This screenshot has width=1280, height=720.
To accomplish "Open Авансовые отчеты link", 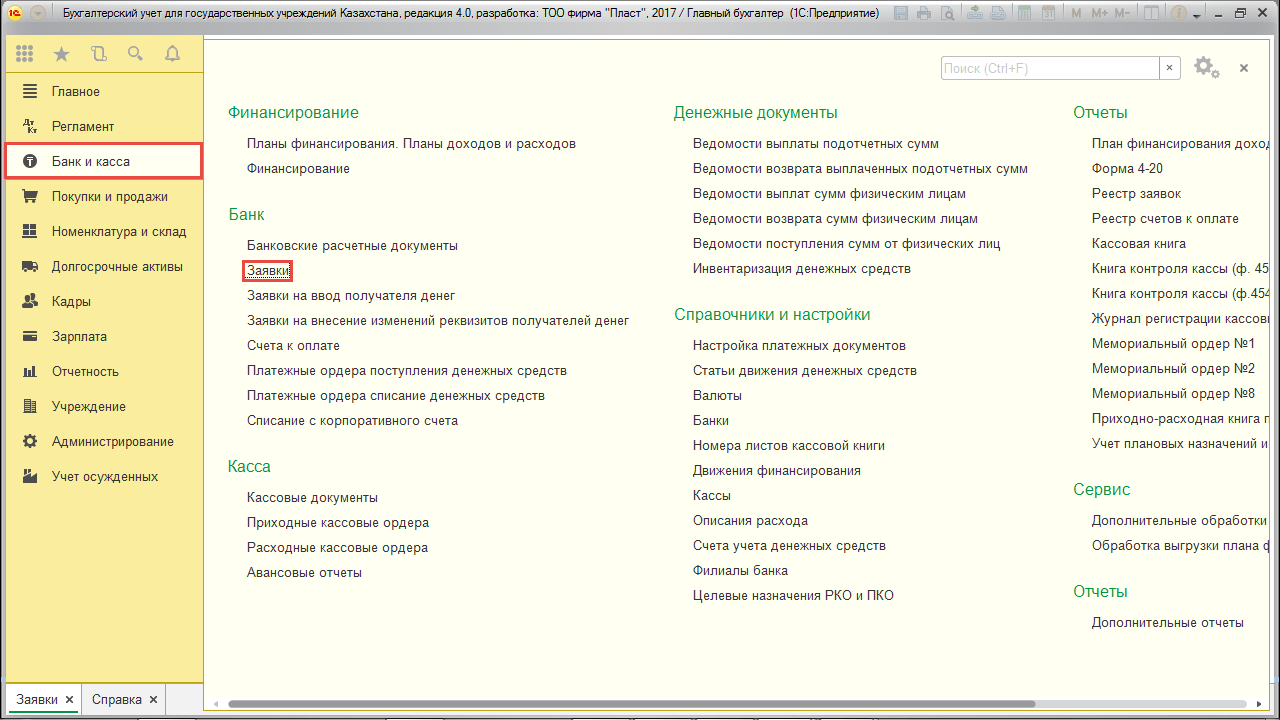I will pyautogui.click(x=304, y=572).
